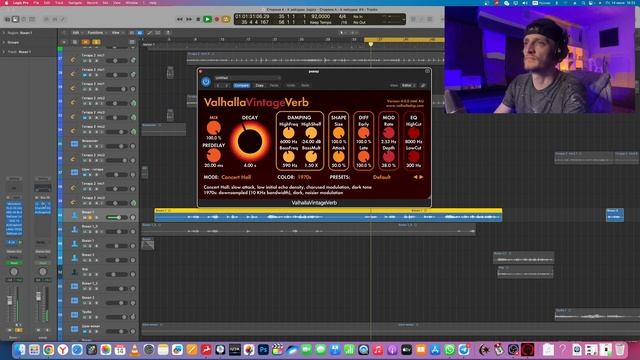Open the Logic Pro menu
This screenshot has height=360, width=640.
point(20,2)
